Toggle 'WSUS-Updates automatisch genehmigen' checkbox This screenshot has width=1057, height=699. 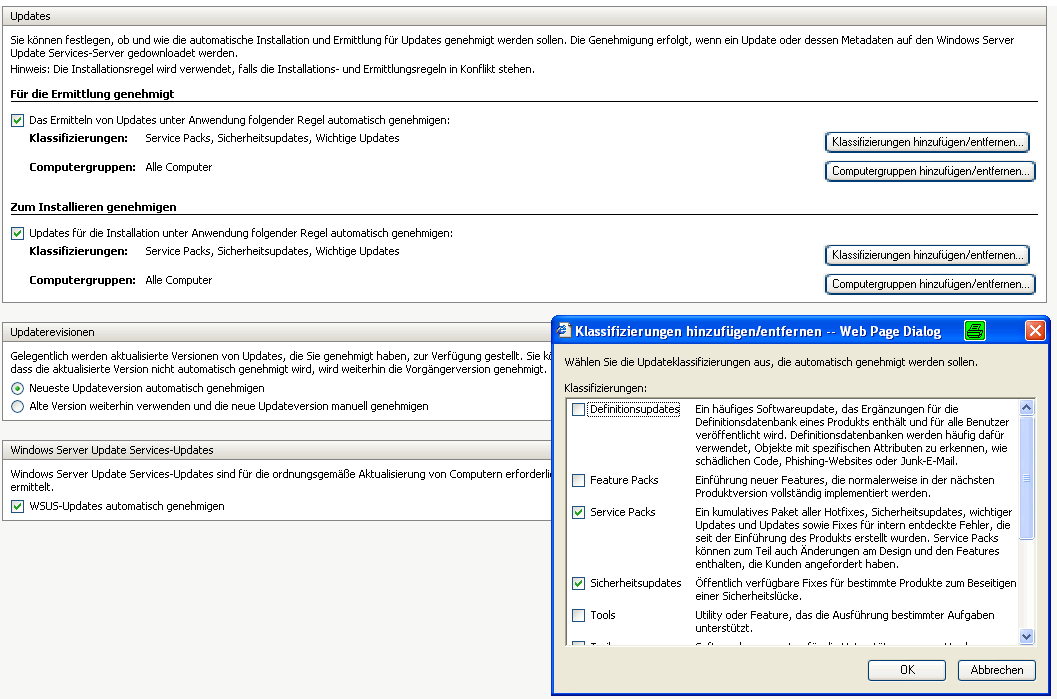coord(18,506)
